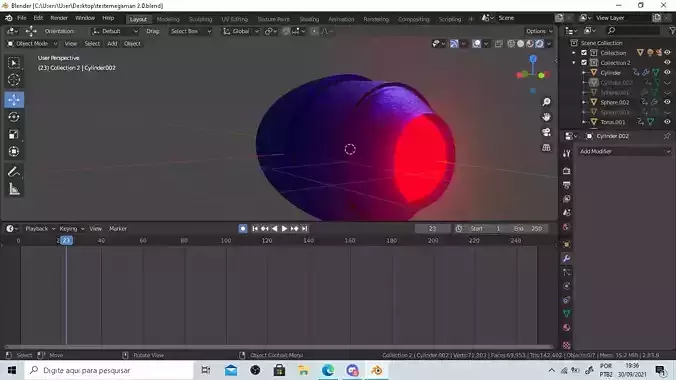Activate the Rotate tool
The height and width of the screenshot is (380, 676).
point(14,117)
